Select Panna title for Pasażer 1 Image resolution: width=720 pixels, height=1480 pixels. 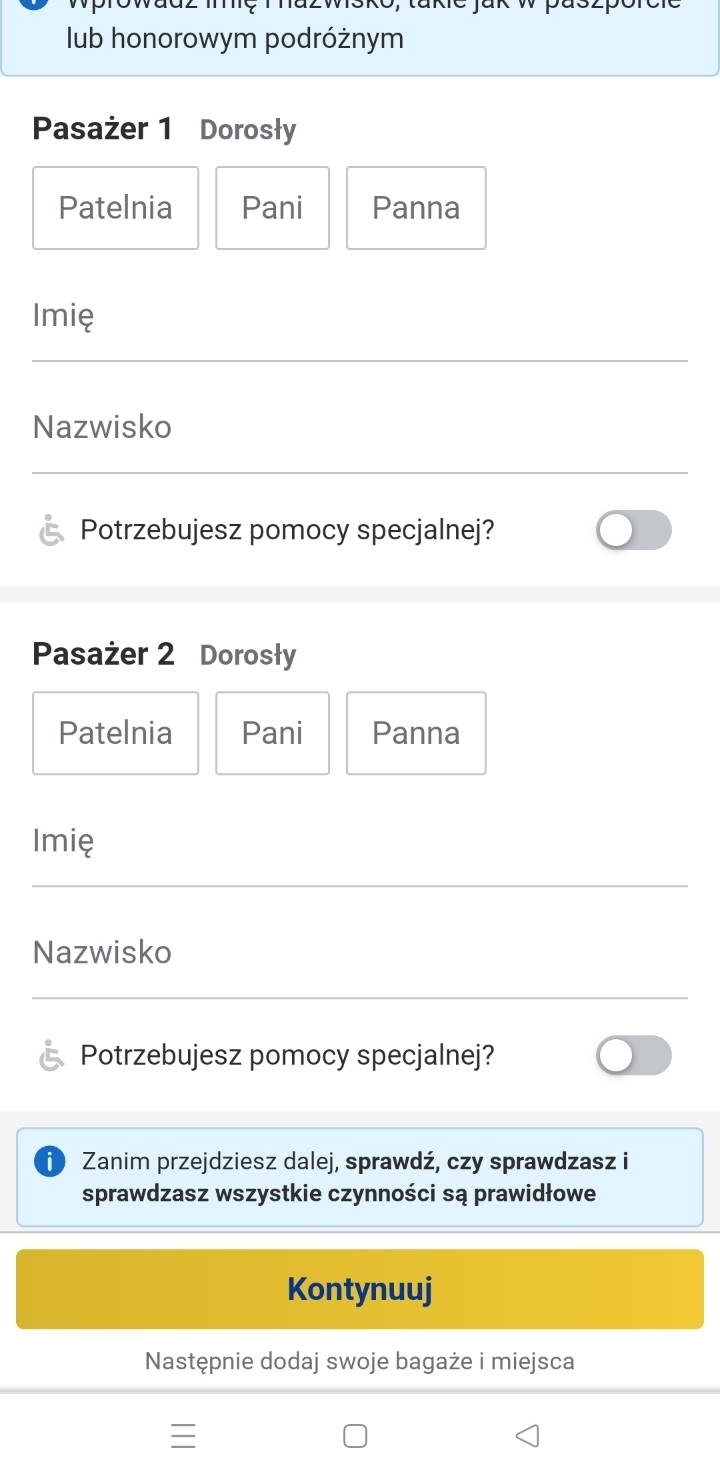(416, 208)
